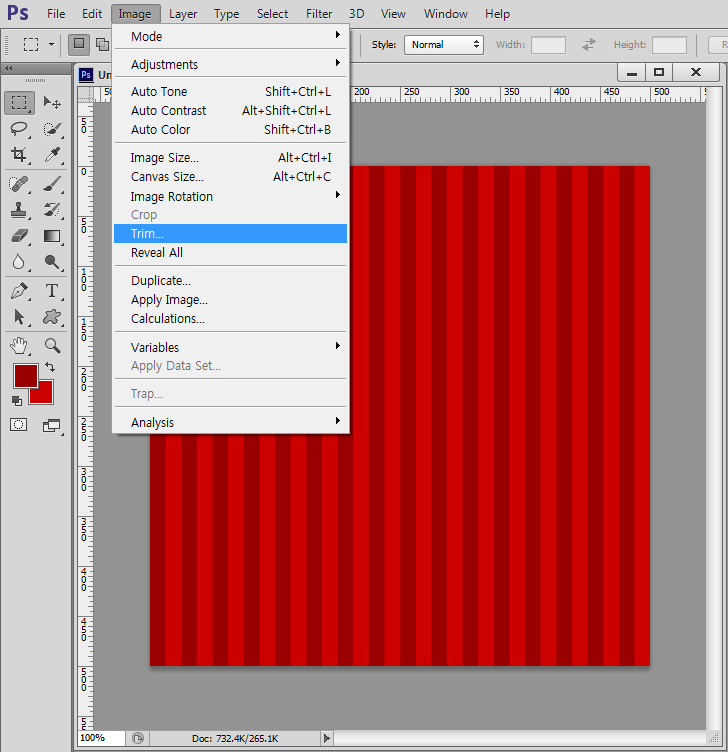Open the Filter menu
Image resolution: width=728 pixels, height=752 pixels.
tap(319, 14)
